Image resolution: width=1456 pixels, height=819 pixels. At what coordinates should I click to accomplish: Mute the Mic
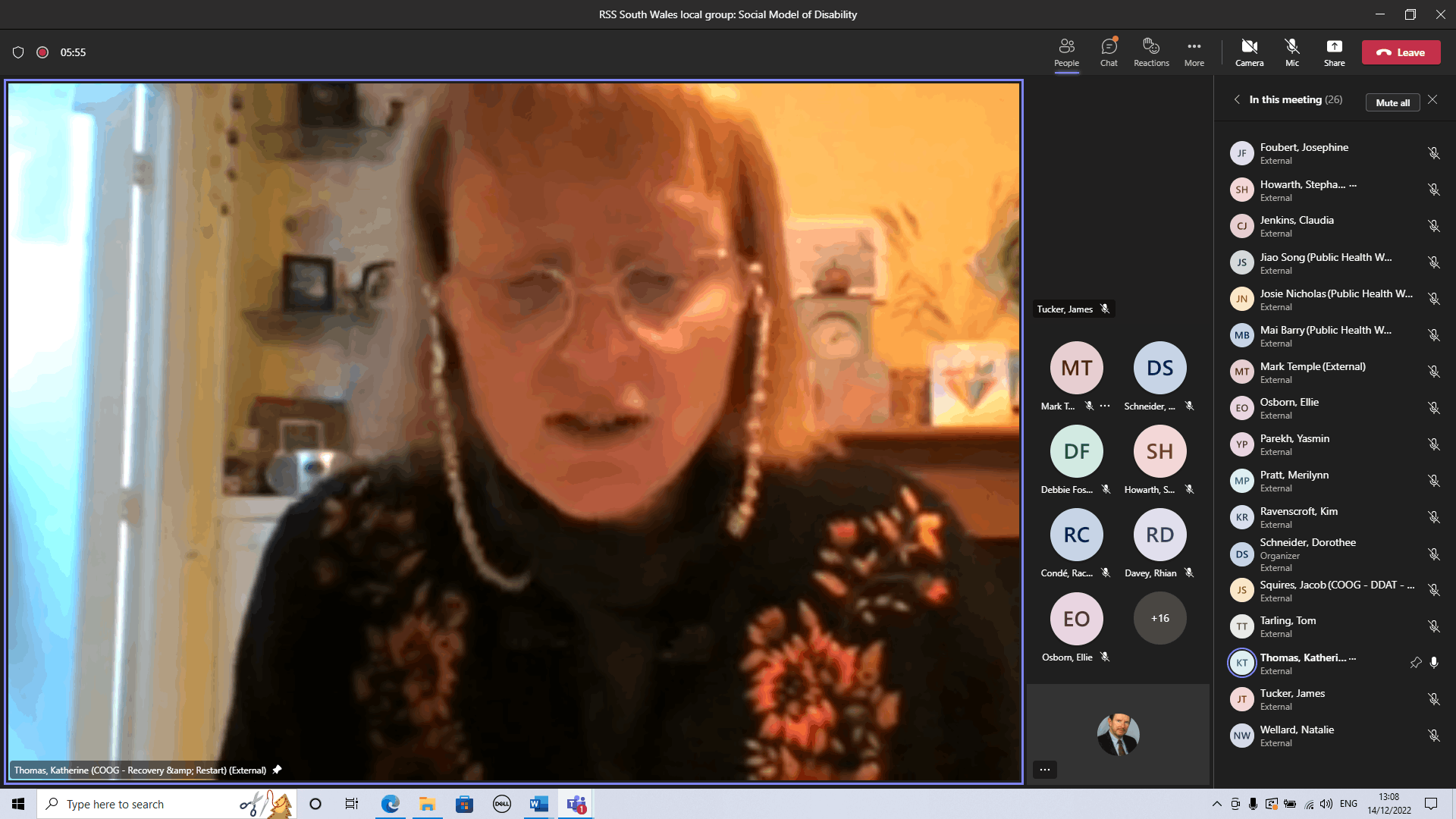click(1291, 52)
